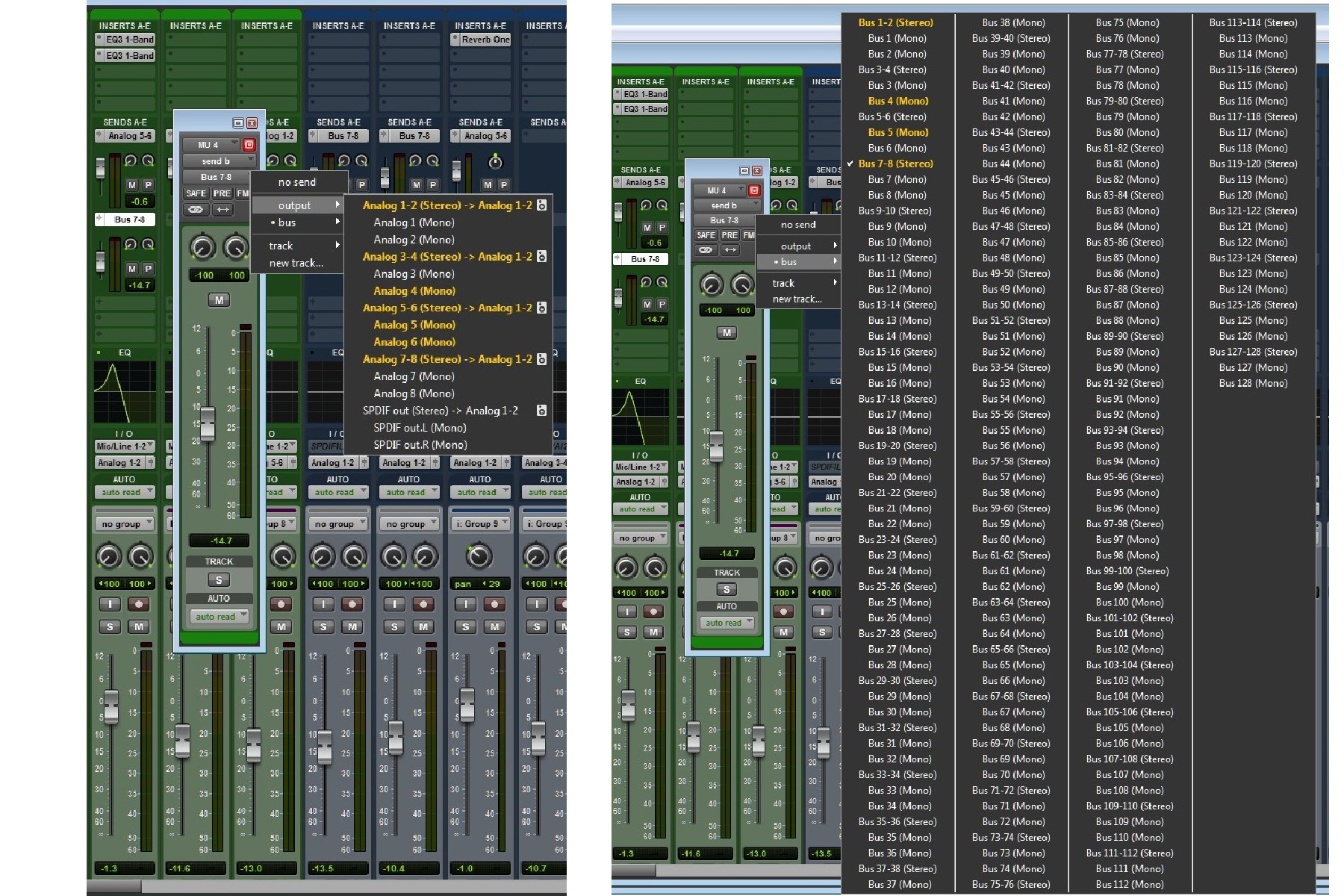Click inverse pan arrows icon, right send window

pyautogui.click(x=730, y=250)
